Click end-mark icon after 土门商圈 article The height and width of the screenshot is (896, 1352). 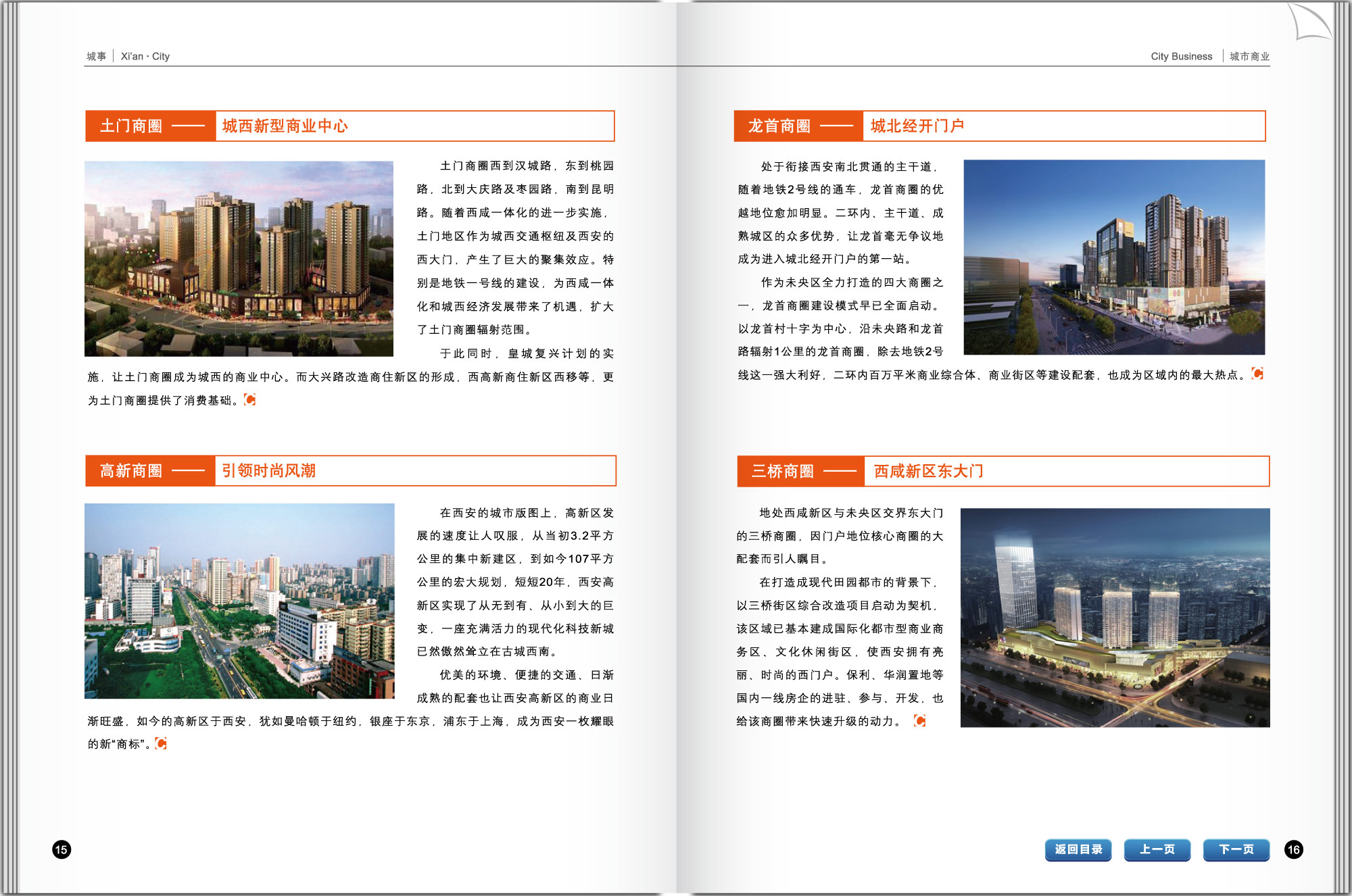249,400
